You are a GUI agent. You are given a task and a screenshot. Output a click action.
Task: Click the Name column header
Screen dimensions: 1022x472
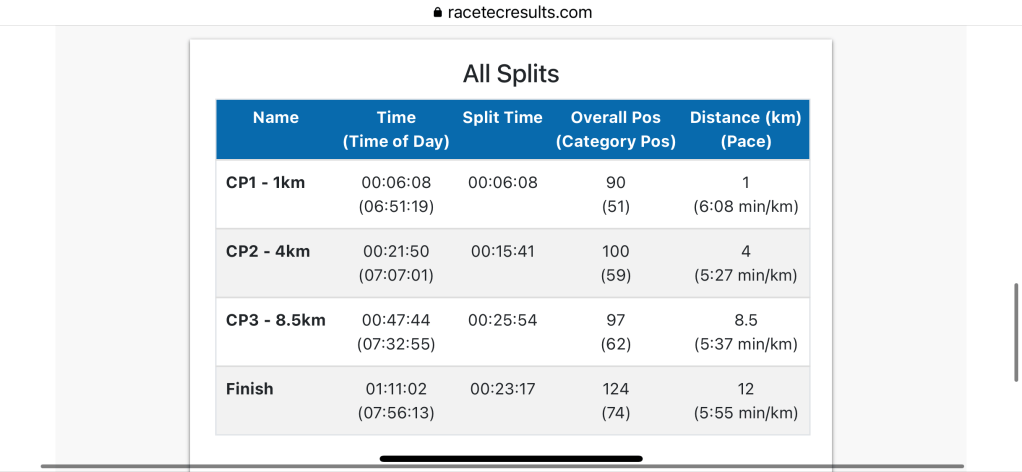276,118
